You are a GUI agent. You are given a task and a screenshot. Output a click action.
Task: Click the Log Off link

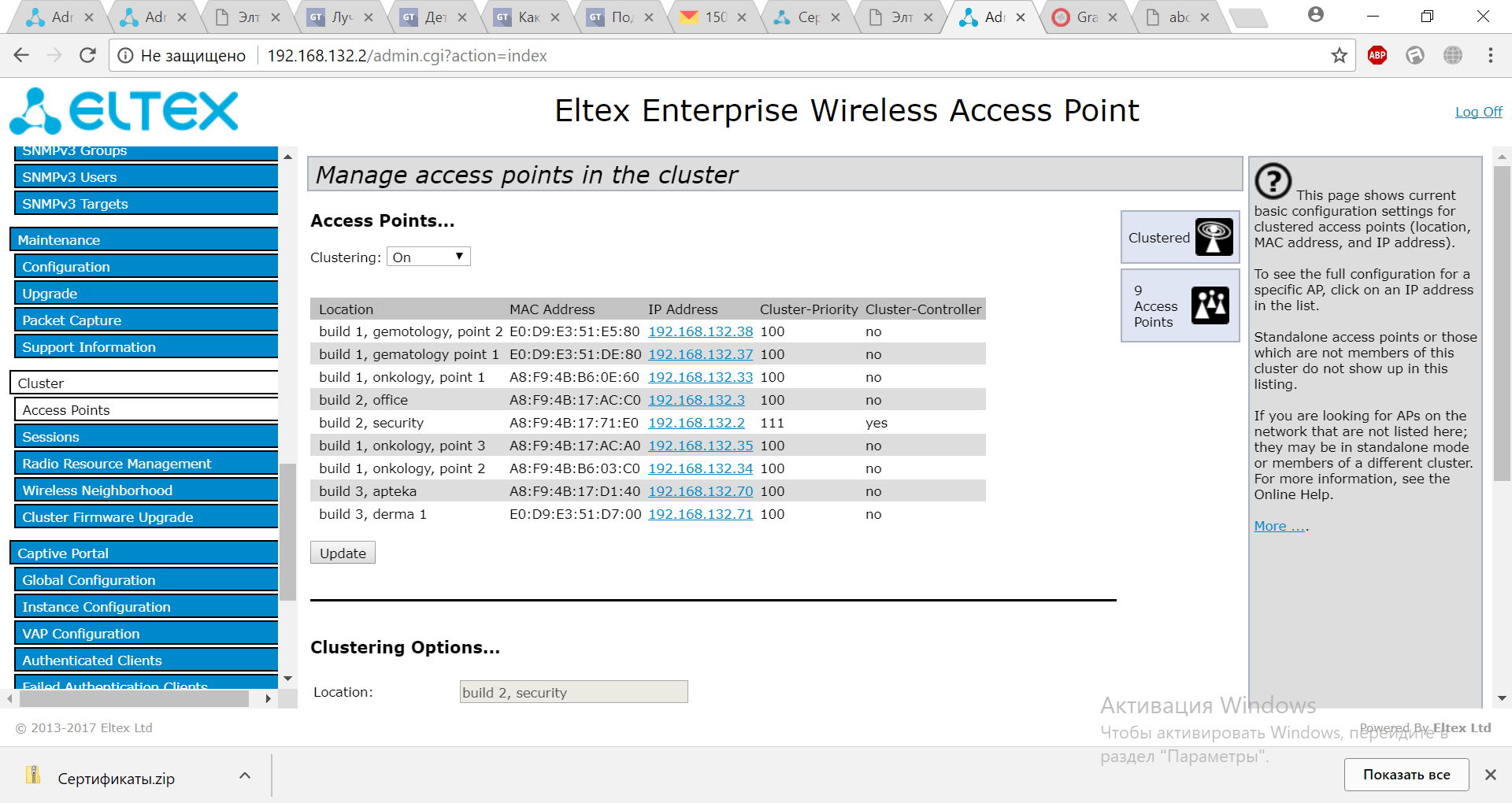(x=1478, y=112)
